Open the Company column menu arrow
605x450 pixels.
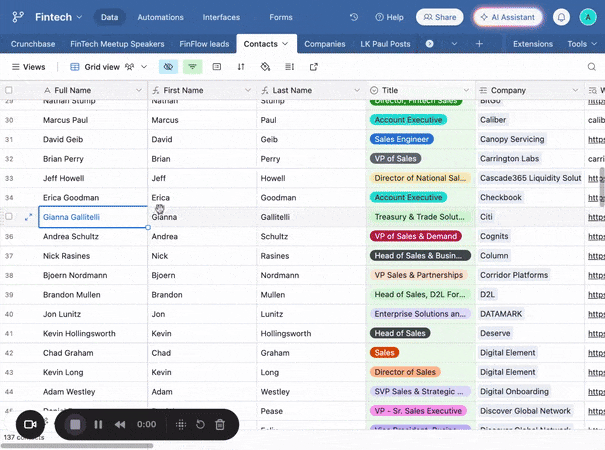click(575, 90)
